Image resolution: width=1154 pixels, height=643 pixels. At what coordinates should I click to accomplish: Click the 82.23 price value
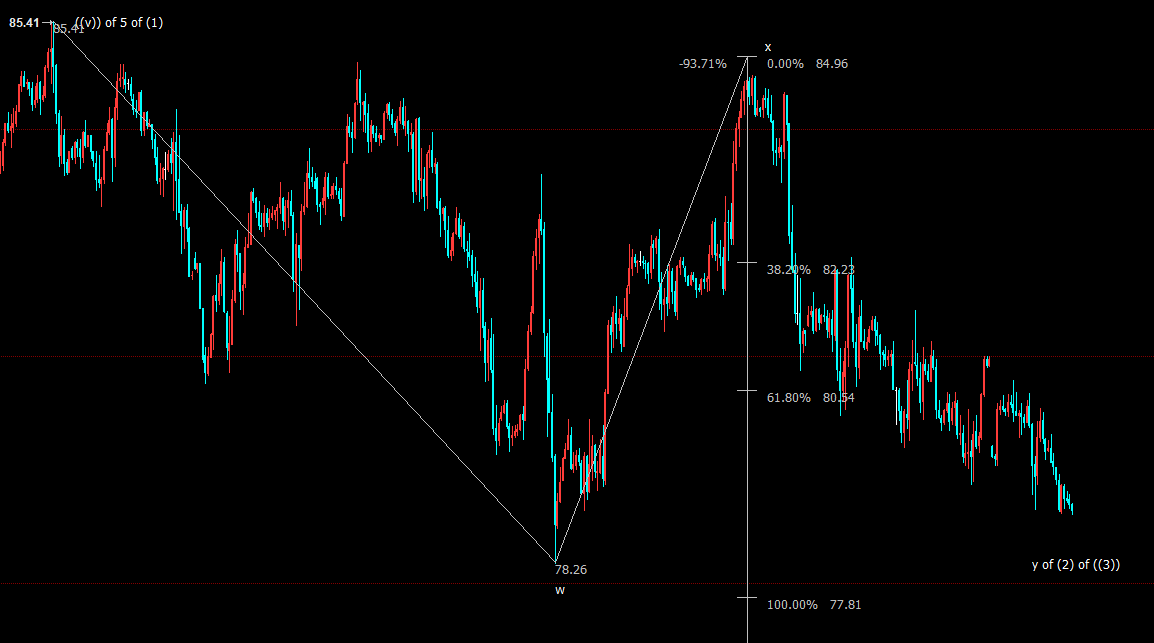pos(838,270)
